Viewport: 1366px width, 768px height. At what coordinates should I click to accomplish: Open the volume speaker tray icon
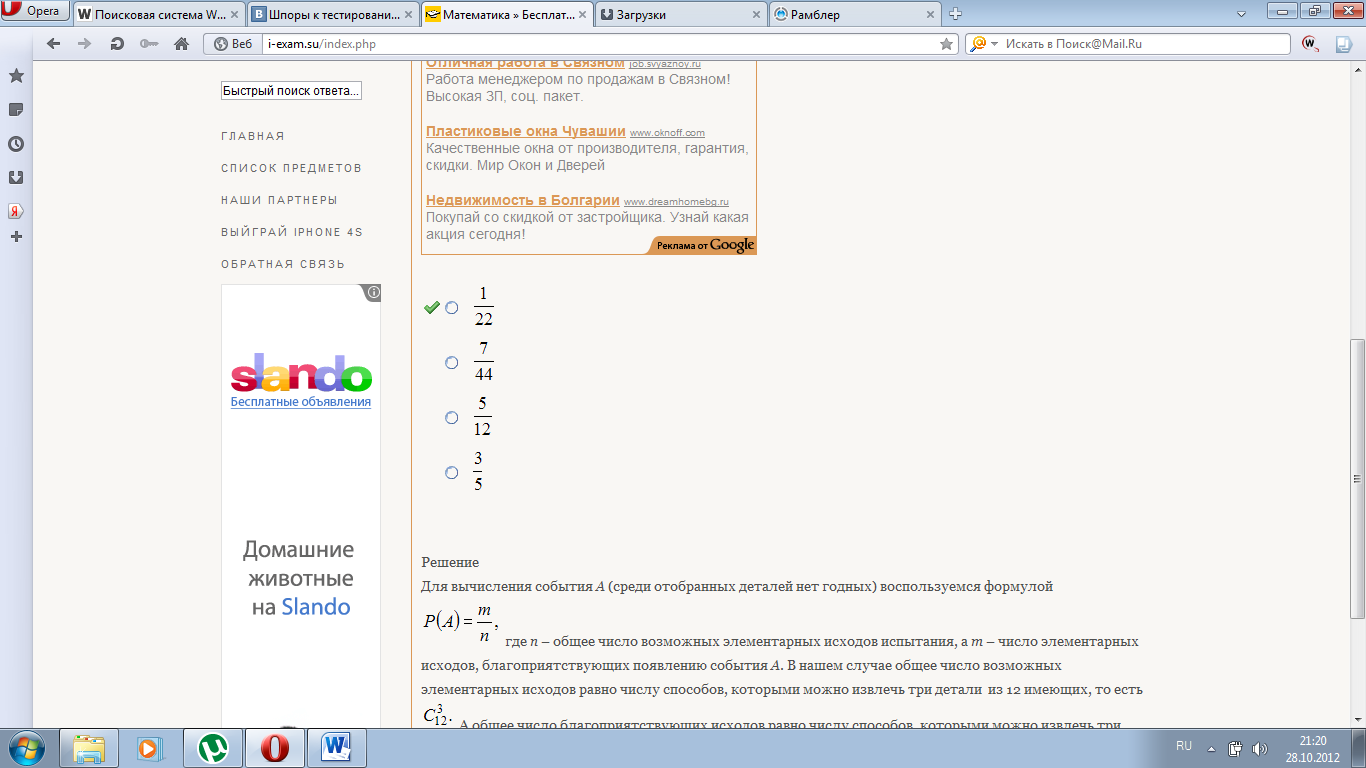[x=1260, y=748]
